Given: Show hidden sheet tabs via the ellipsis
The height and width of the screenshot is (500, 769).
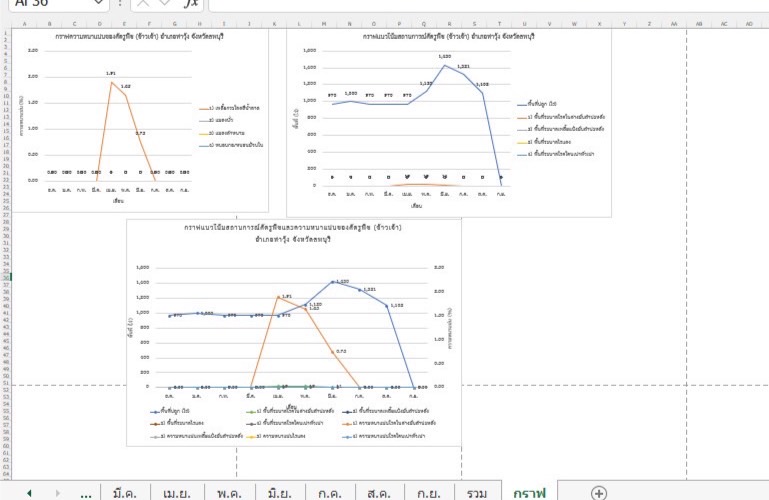Looking at the screenshot, I should [86, 492].
